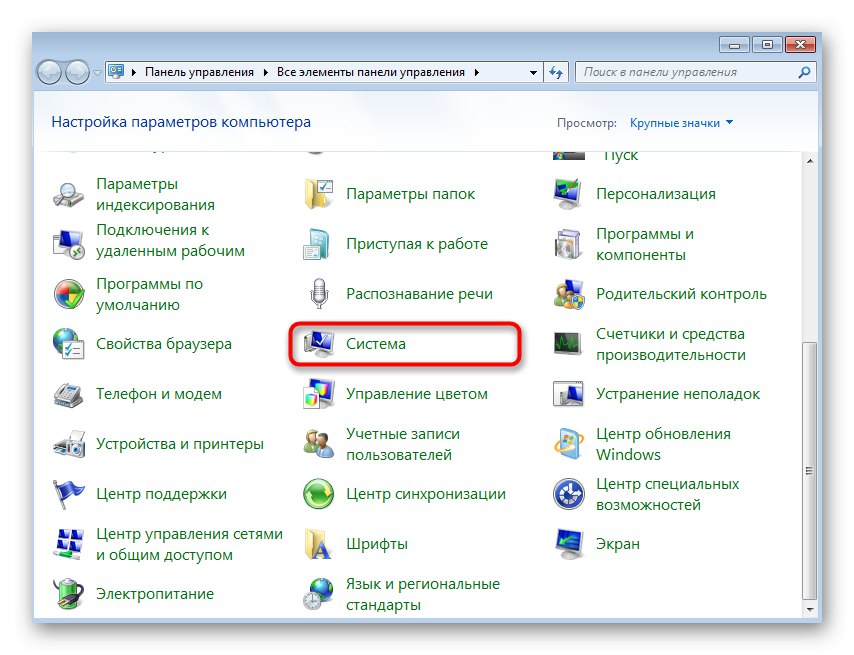Open the Приступая к работе icon
This screenshot has width=854, height=655.
click(317, 244)
